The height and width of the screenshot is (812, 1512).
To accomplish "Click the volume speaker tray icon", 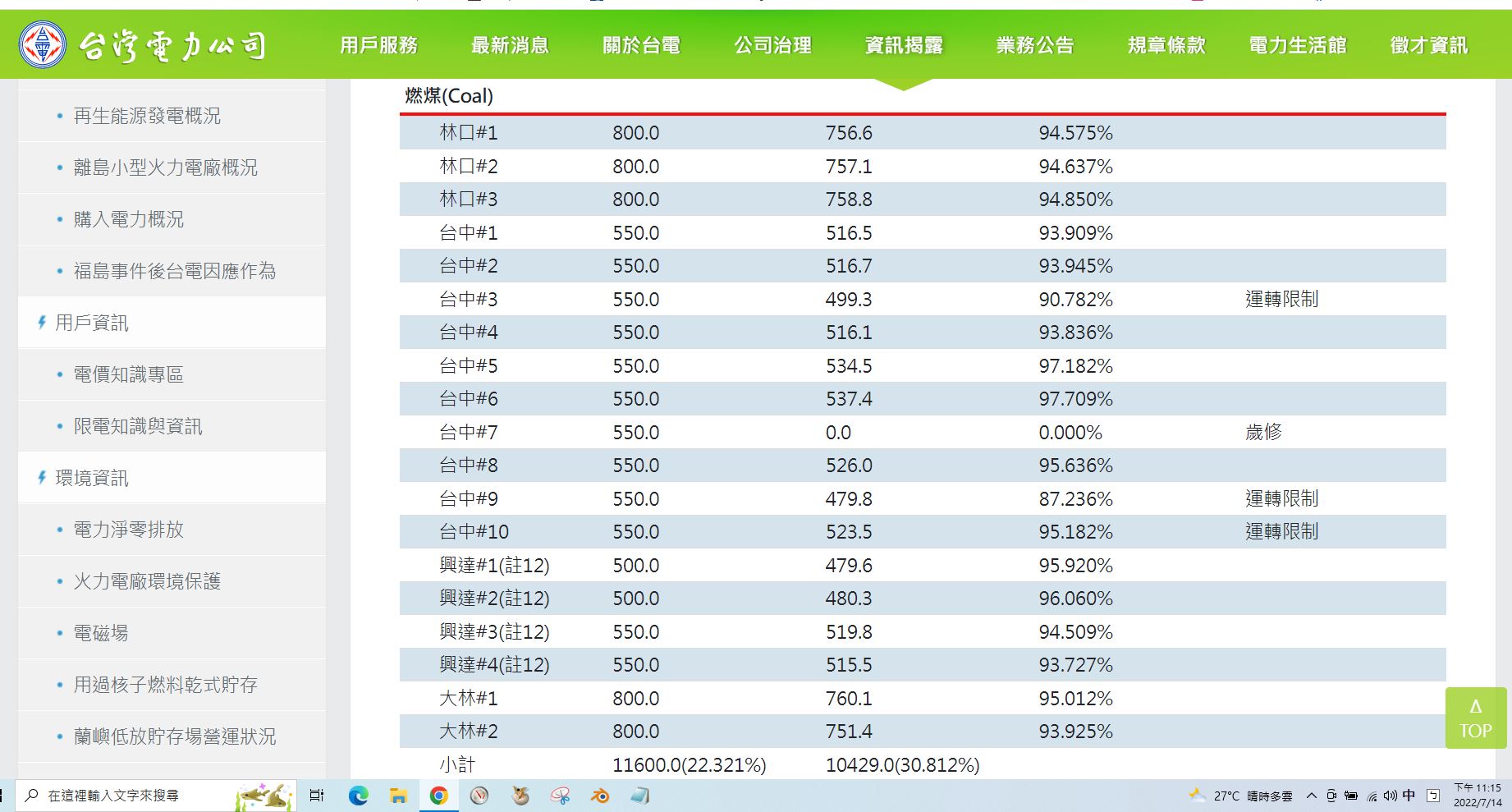I will (1391, 796).
